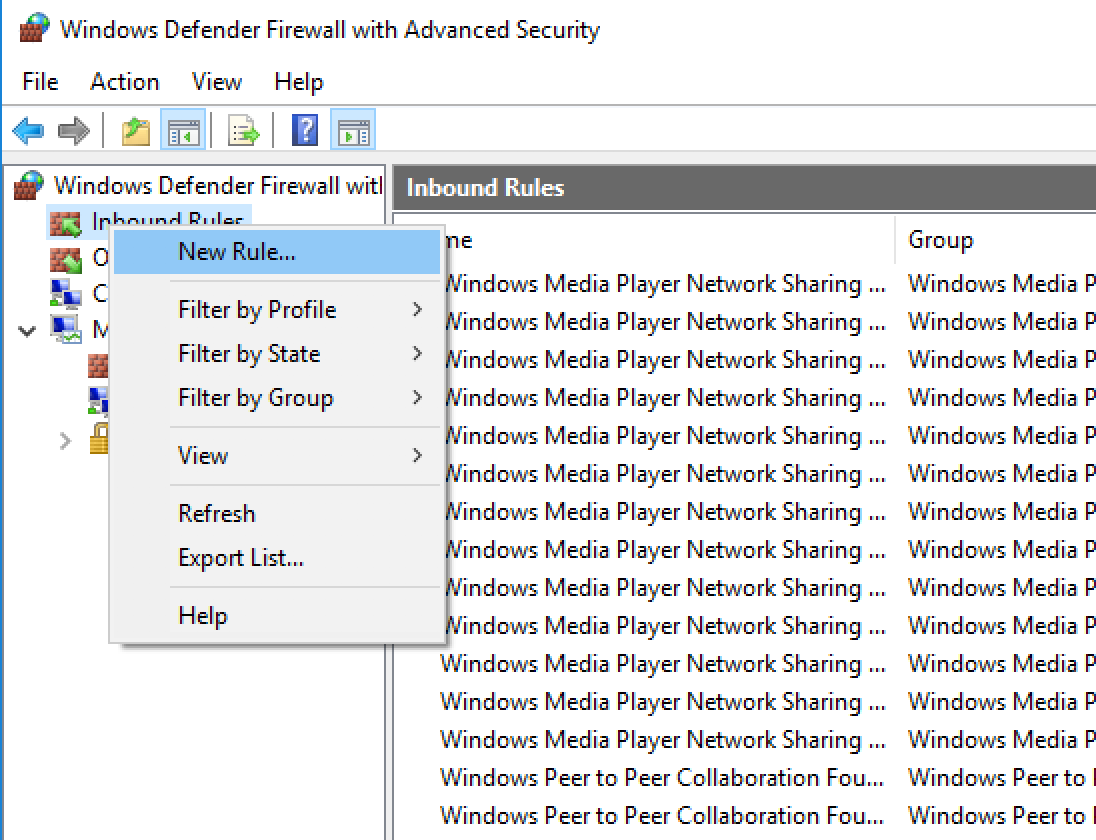
Task: Click the root firewall node icon in tree
Action: [x=29, y=186]
